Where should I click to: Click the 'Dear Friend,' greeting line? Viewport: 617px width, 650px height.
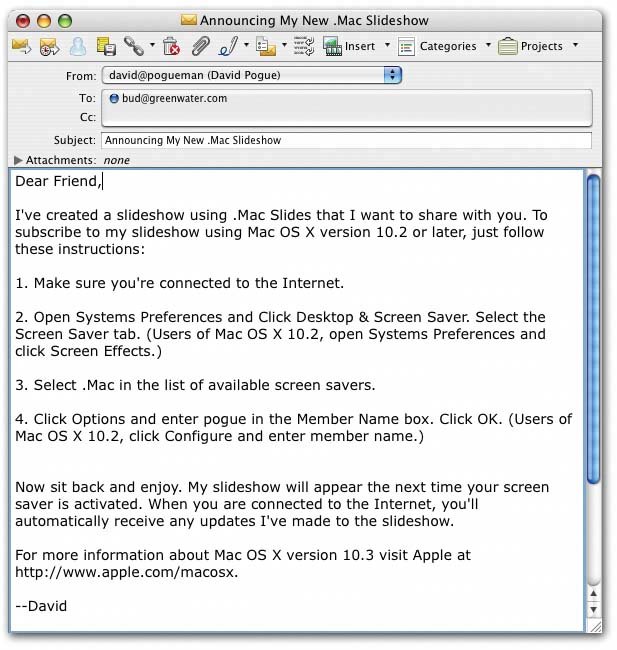tap(58, 181)
